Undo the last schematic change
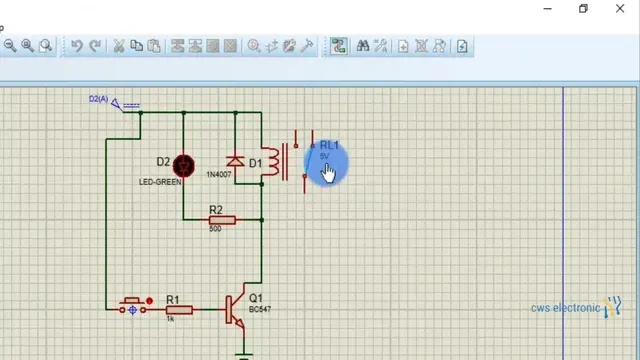640x360 pixels. (77, 46)
